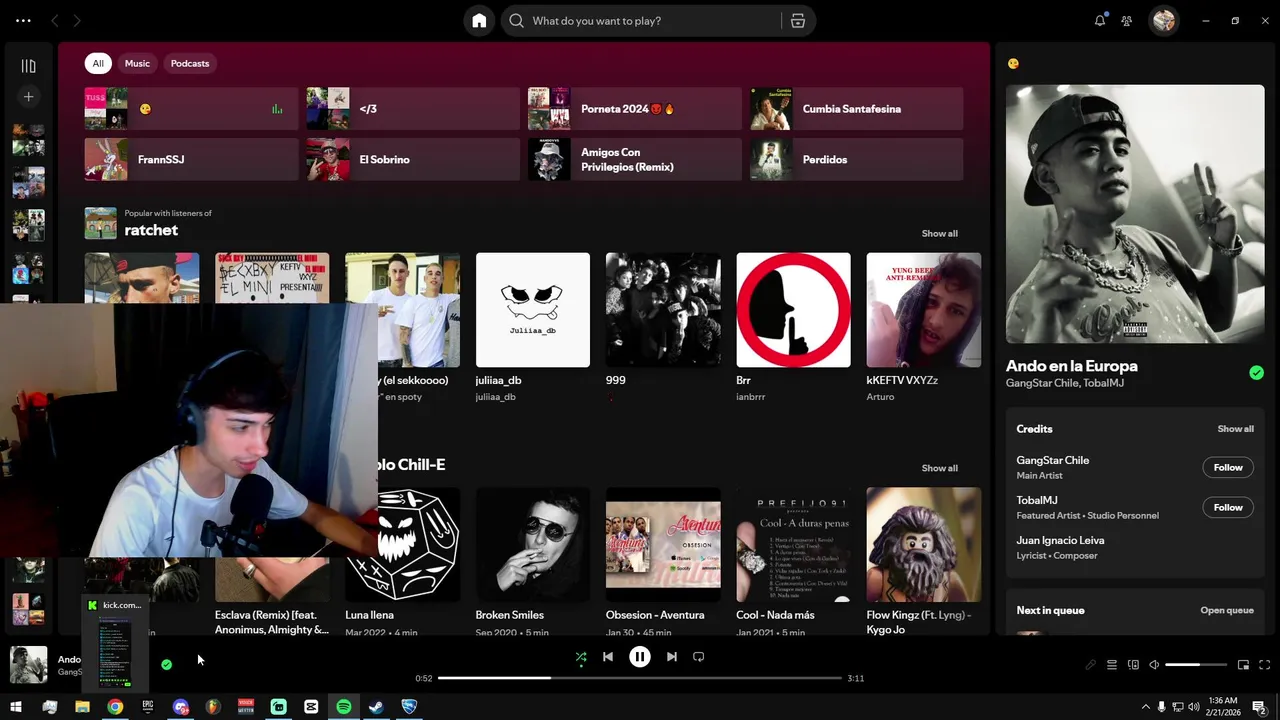Open the ratchet artist link
The image size is (1280, 720).
click(151, 230)
